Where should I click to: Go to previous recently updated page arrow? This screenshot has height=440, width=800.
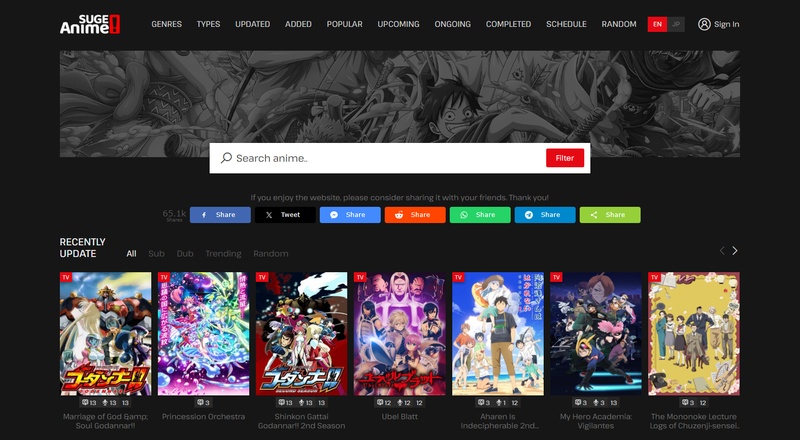[x=722, y=251]
